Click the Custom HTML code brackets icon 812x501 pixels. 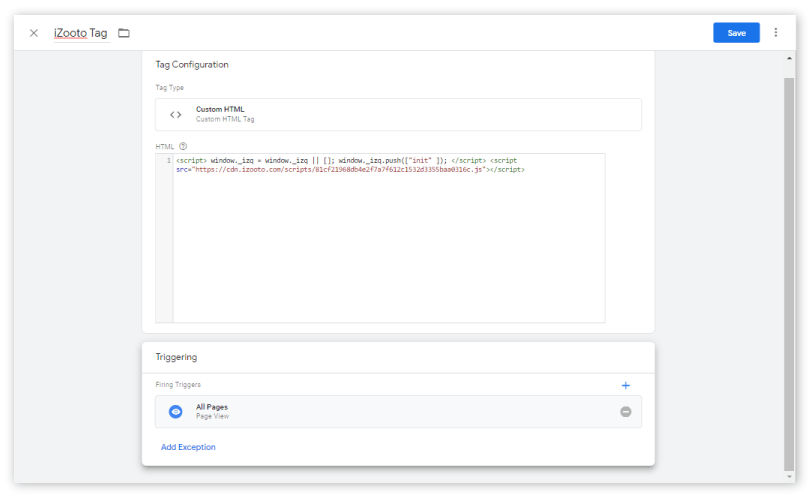click(176, 114)
